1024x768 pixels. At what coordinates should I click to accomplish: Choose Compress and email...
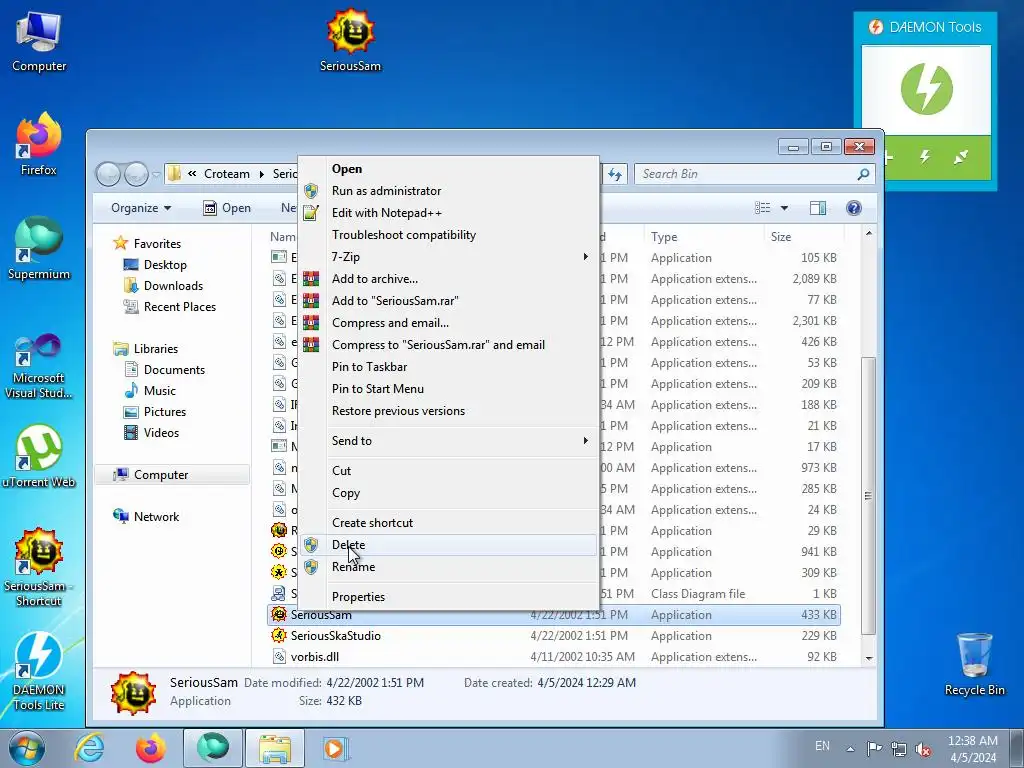click(451, 323)
